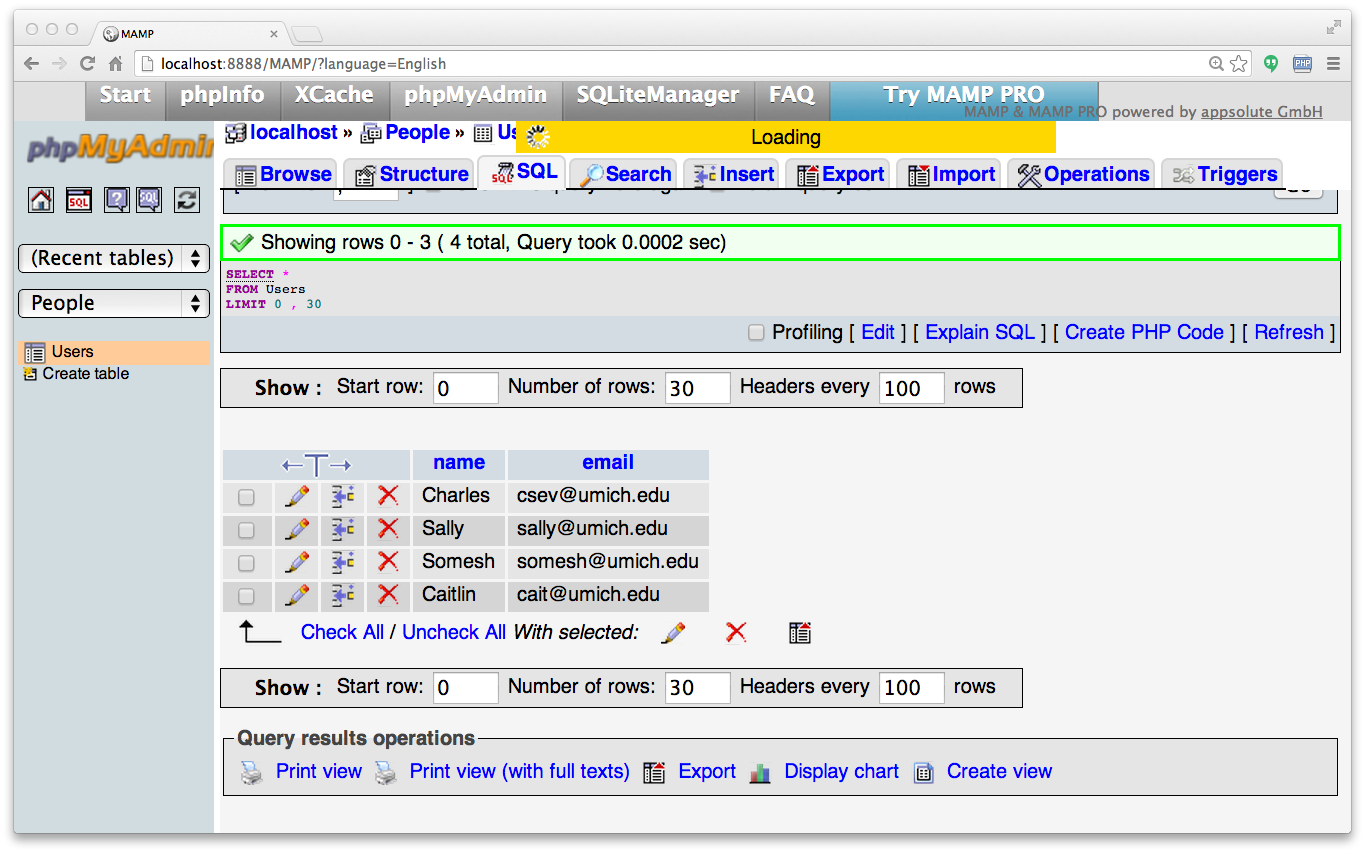Delete the Sally row with red X
Screen dimensions: 1365x853
click(x=388, y=529)
